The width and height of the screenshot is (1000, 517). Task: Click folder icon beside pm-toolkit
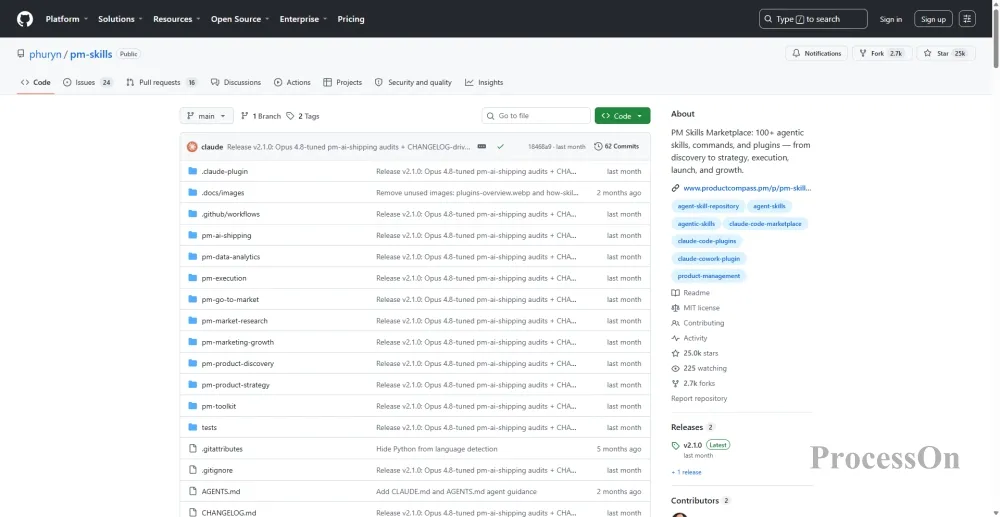[193, 406]
